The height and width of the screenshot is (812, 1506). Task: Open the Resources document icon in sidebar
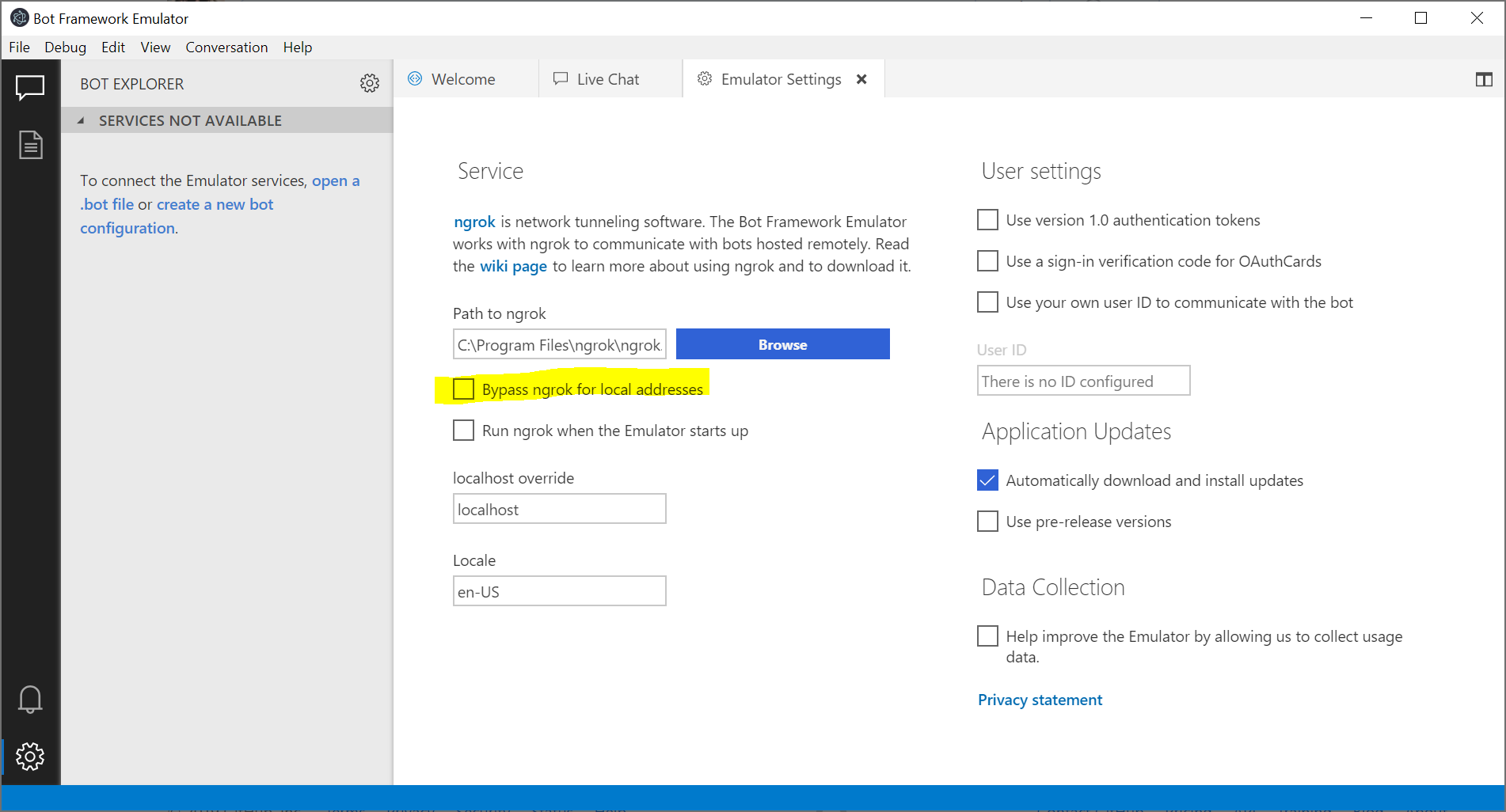pos(30,145)
